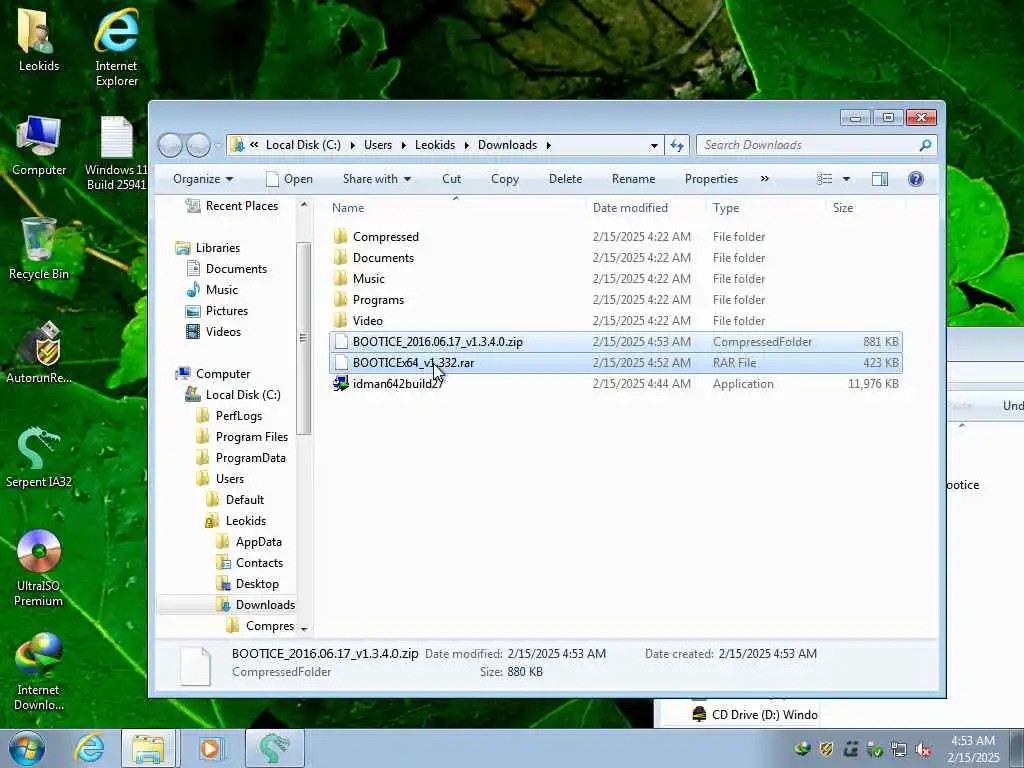Click Properties in the toolbar
The width and height of the screenshot is (1024, 768).
pos(711,179)
